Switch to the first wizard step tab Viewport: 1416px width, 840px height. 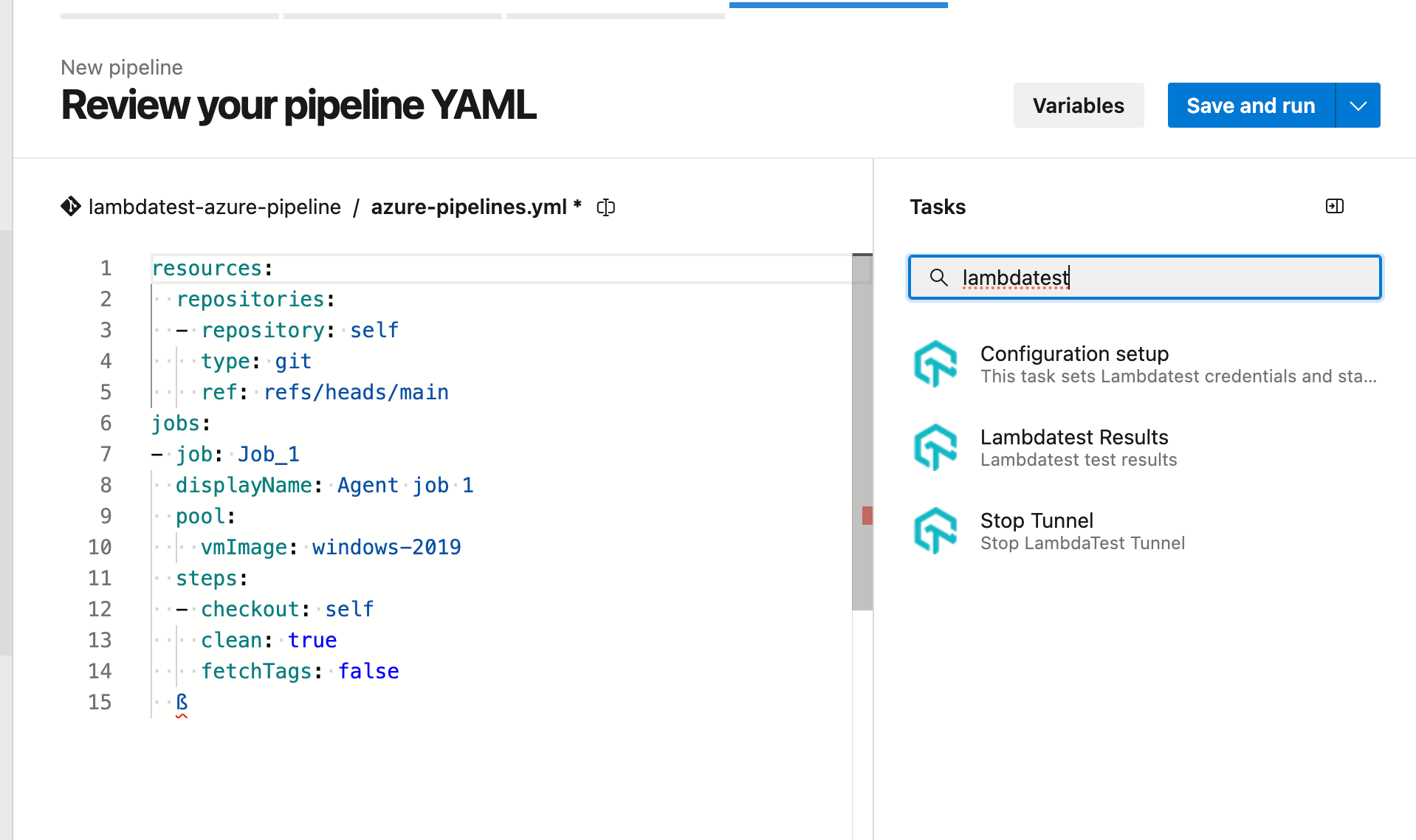[x=168, y=15]
